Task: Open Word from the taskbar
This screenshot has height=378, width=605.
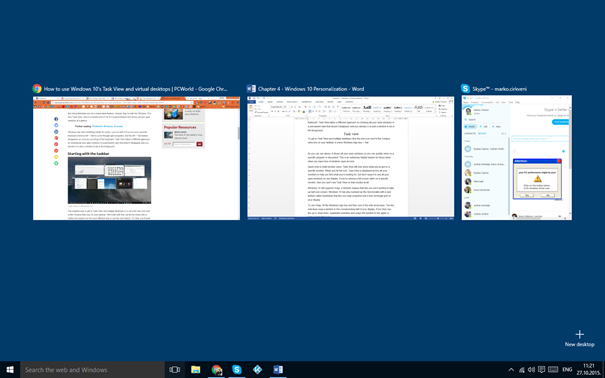Action: (278, 370)
